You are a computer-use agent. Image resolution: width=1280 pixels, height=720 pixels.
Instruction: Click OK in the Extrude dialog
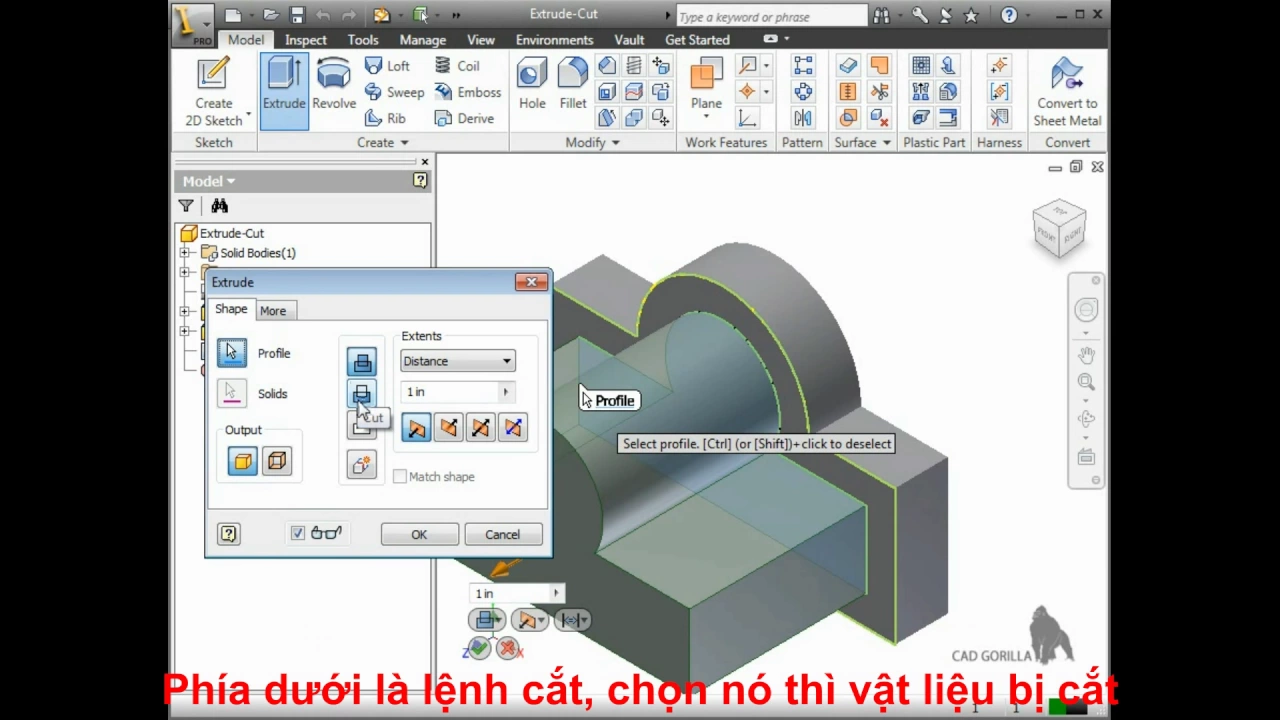point(419,535)
